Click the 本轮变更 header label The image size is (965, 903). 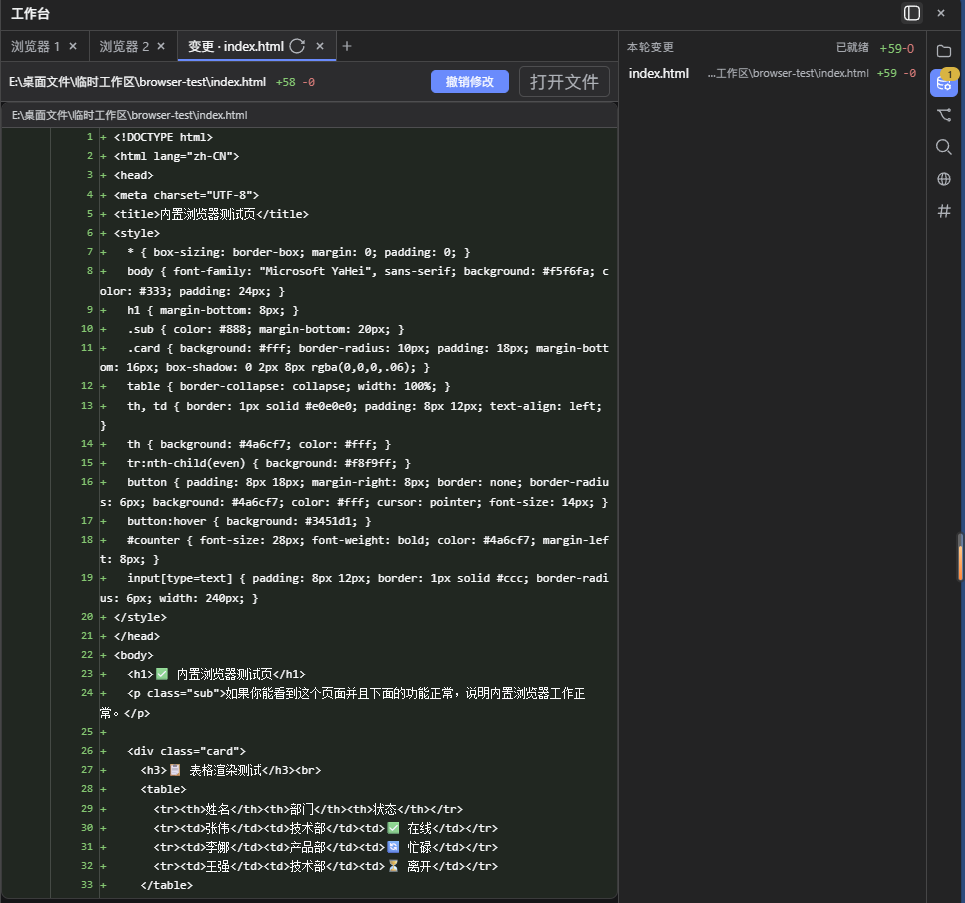tap(651, 47)
